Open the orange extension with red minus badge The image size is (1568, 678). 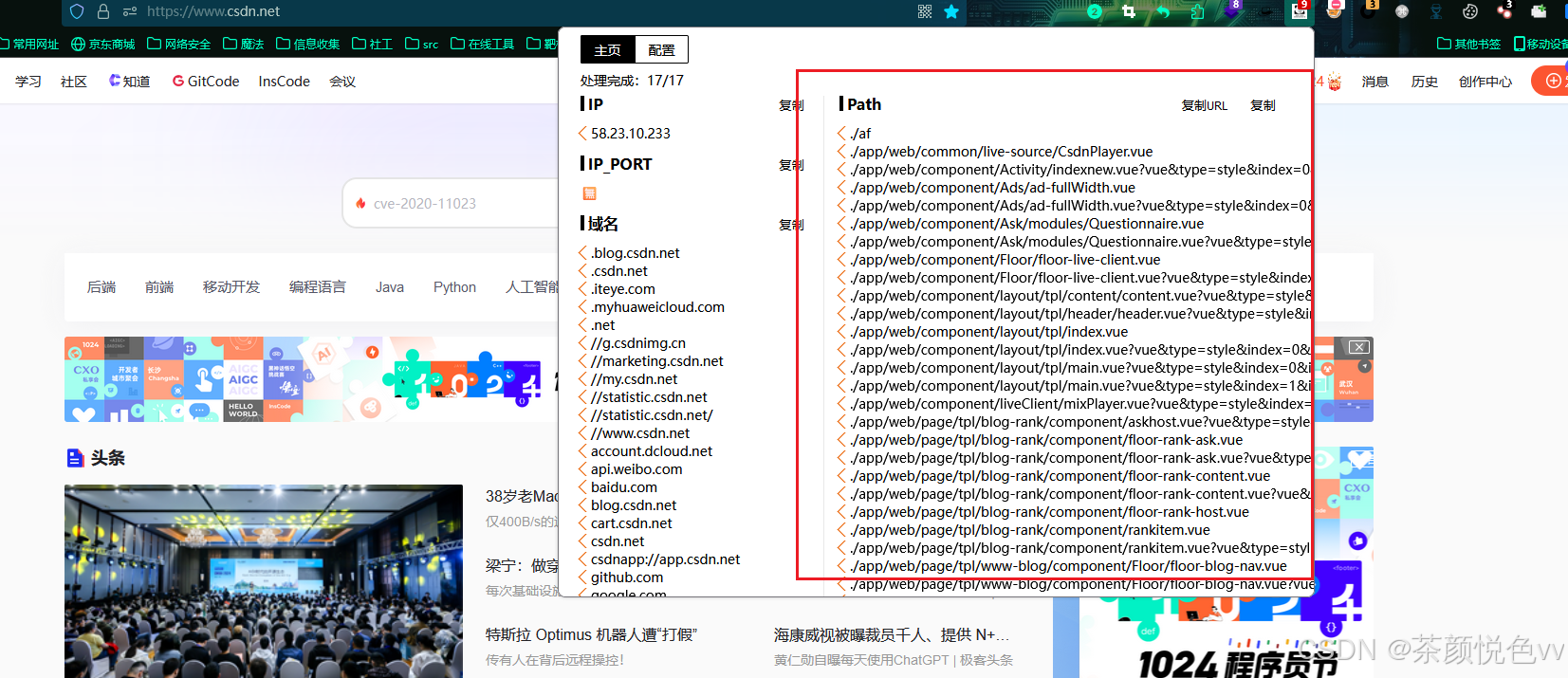(1335, 10)
